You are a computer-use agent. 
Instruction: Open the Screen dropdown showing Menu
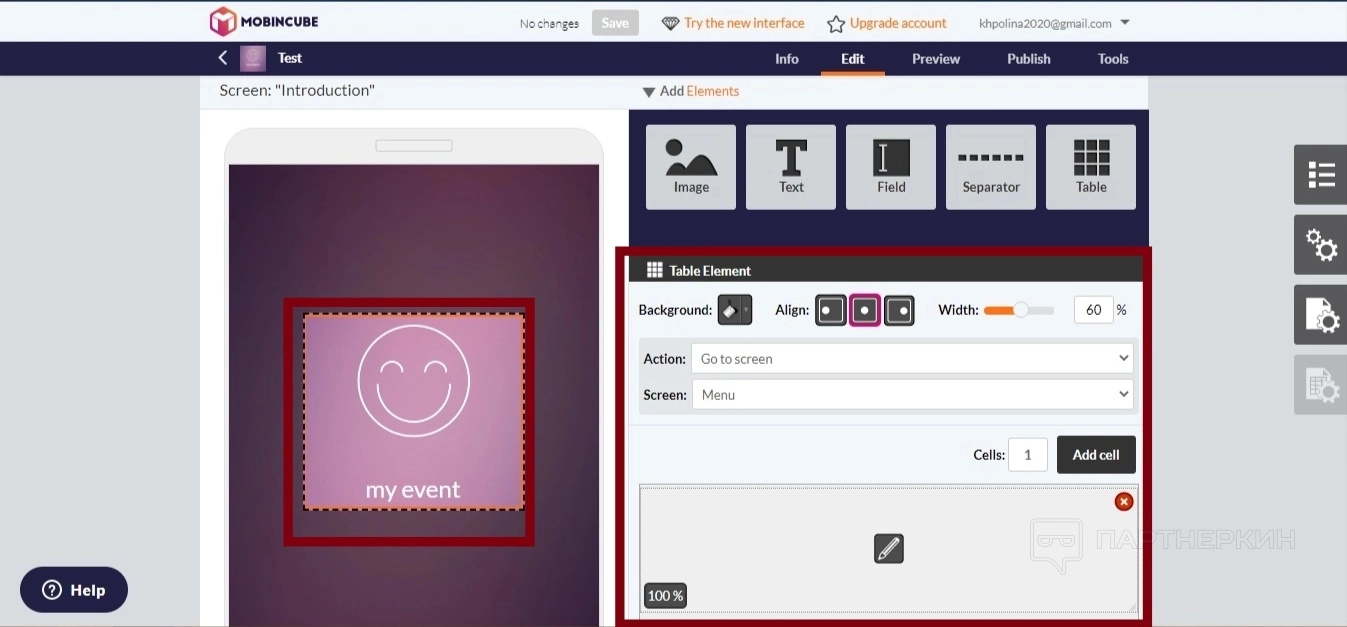coord(912,395)
